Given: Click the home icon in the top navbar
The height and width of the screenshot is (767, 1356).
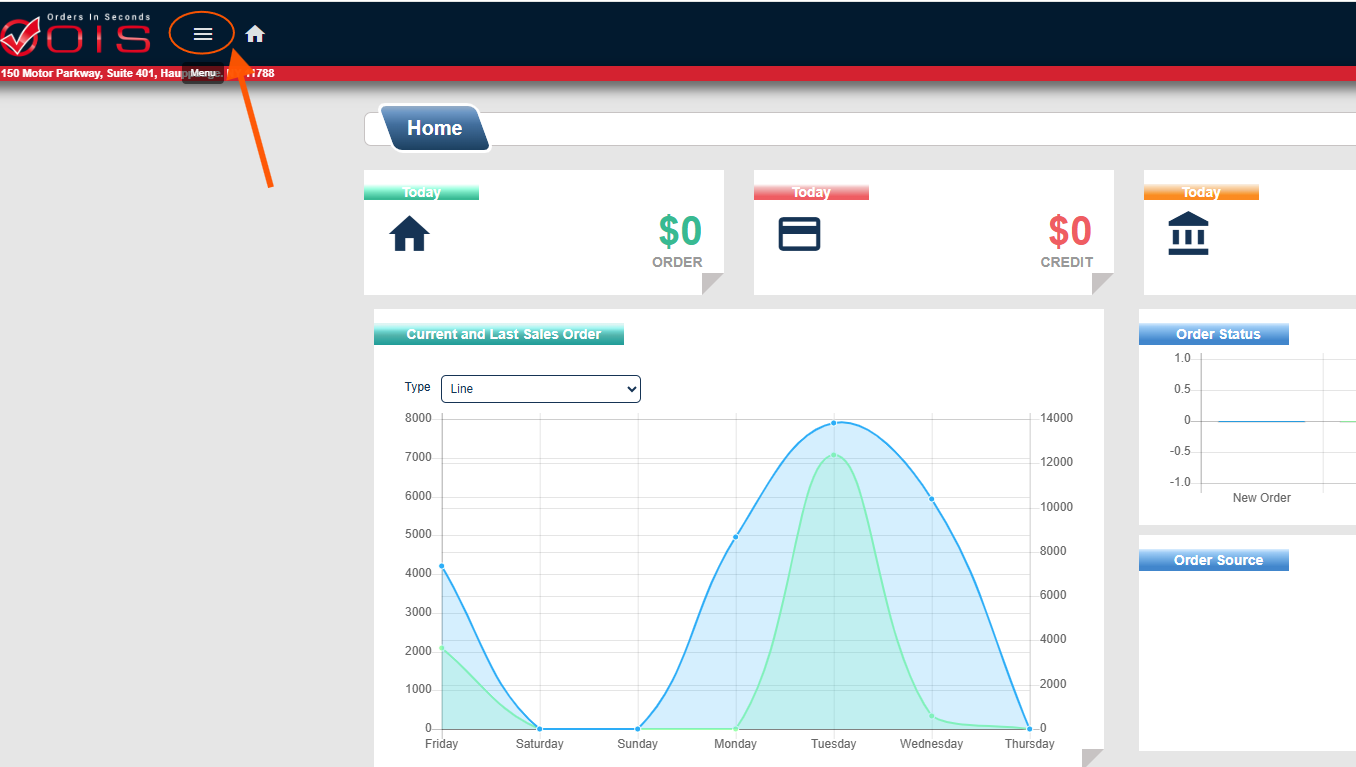Looking at the screenshot, I should pyautogui.click(x=255, y=34).
